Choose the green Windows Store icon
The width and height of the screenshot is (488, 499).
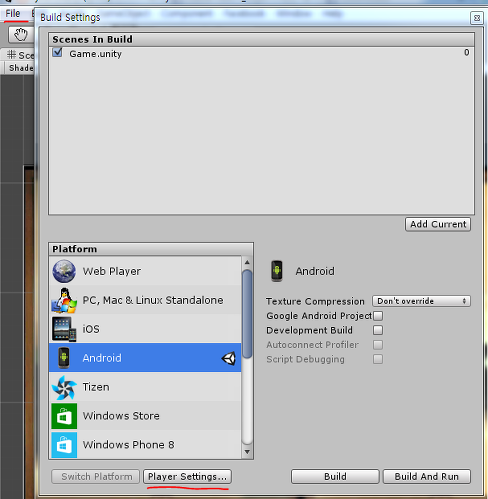(x=64, y=416)
